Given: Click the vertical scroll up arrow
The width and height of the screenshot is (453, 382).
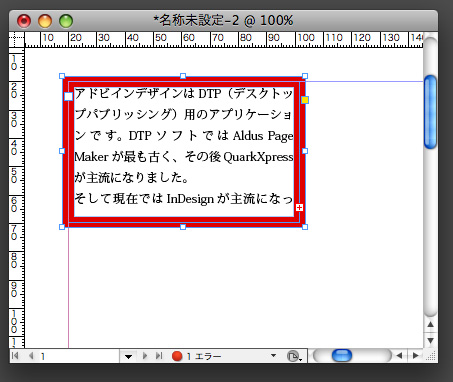Looking at the screenshot, I should 430,324.
